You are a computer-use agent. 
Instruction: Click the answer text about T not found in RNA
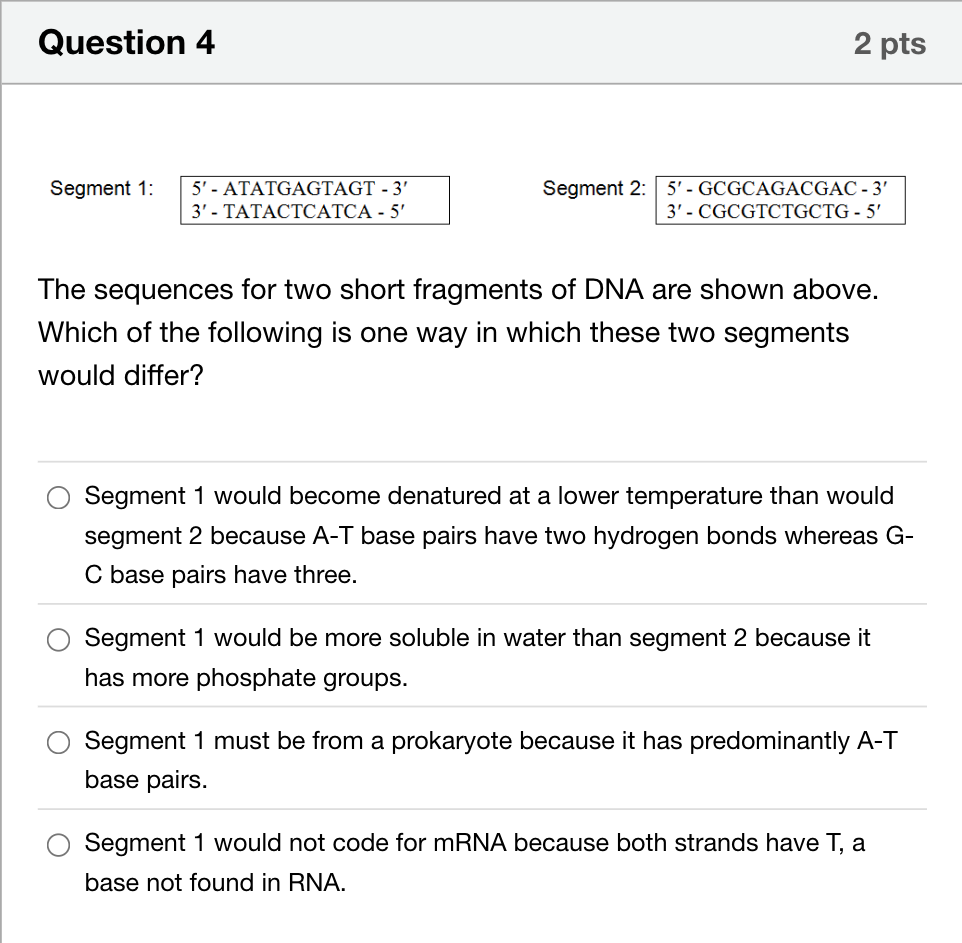coord(475,863)
